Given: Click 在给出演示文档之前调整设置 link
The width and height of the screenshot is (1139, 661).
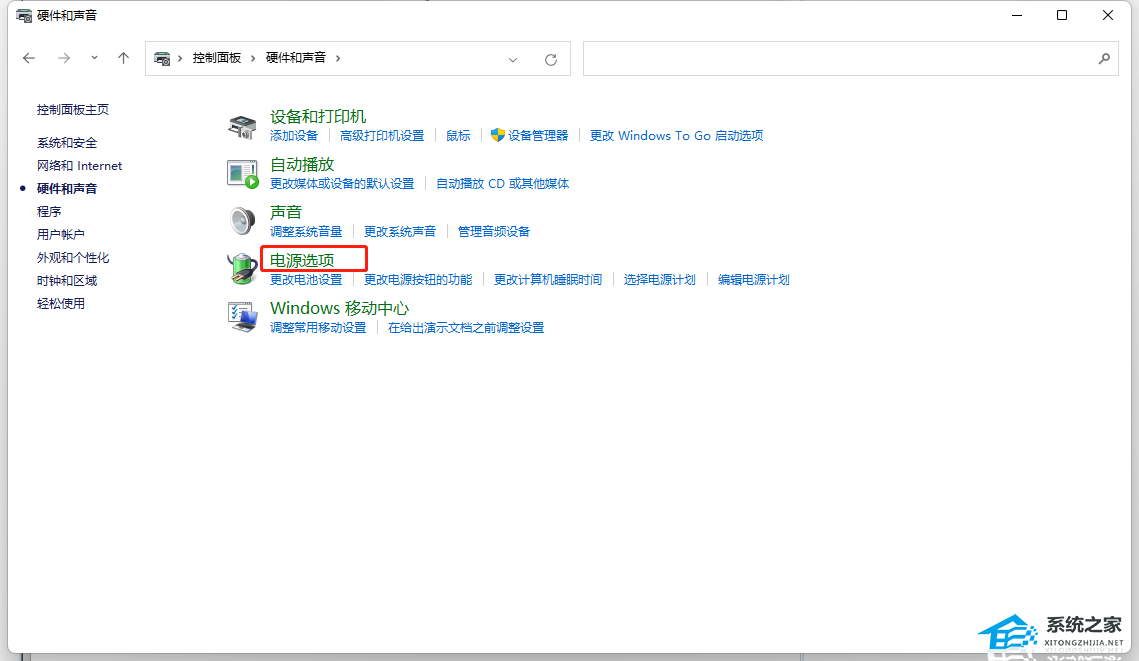Looking at the screenshot, I should click(466, 328).
